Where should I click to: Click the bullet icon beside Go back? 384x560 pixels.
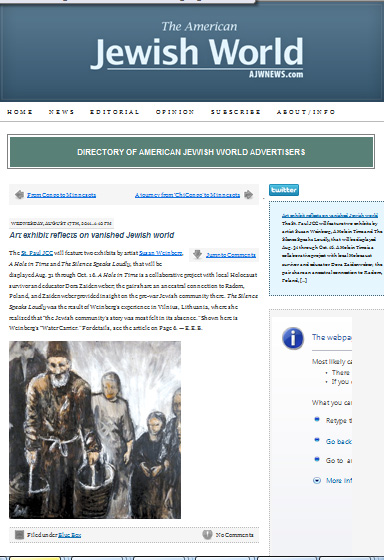317,440
